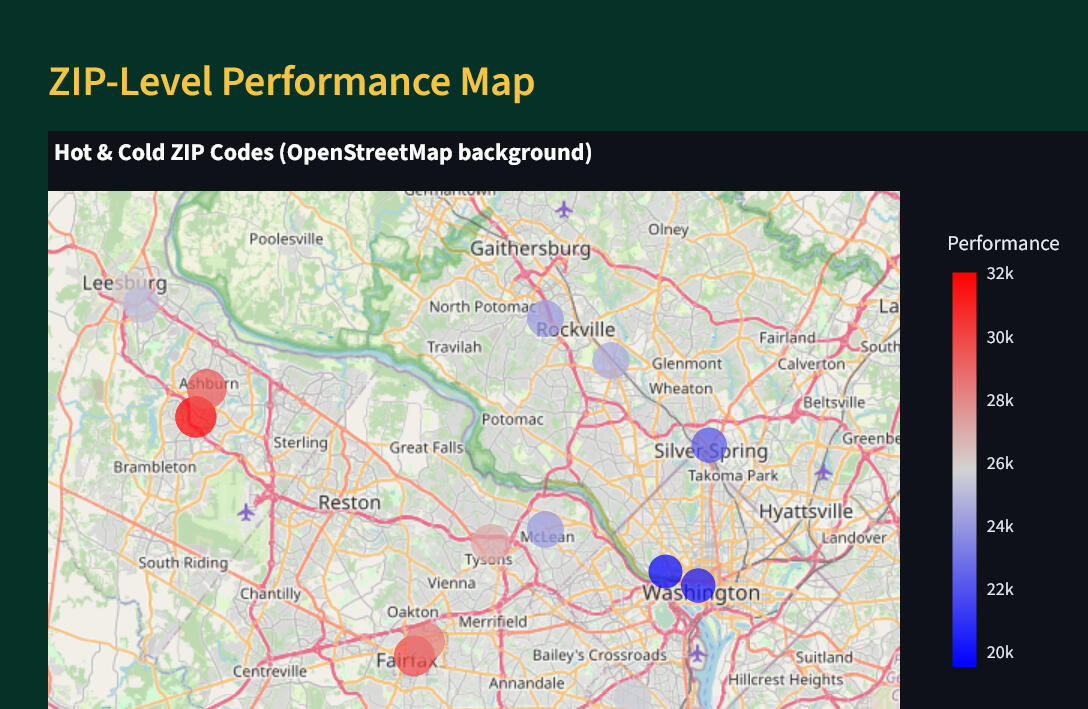The height and width of the screenshot is (709, 1088).
Task: Click the 'Performance' legend title
Action: pyautogui.click(x=1002, y=243)
